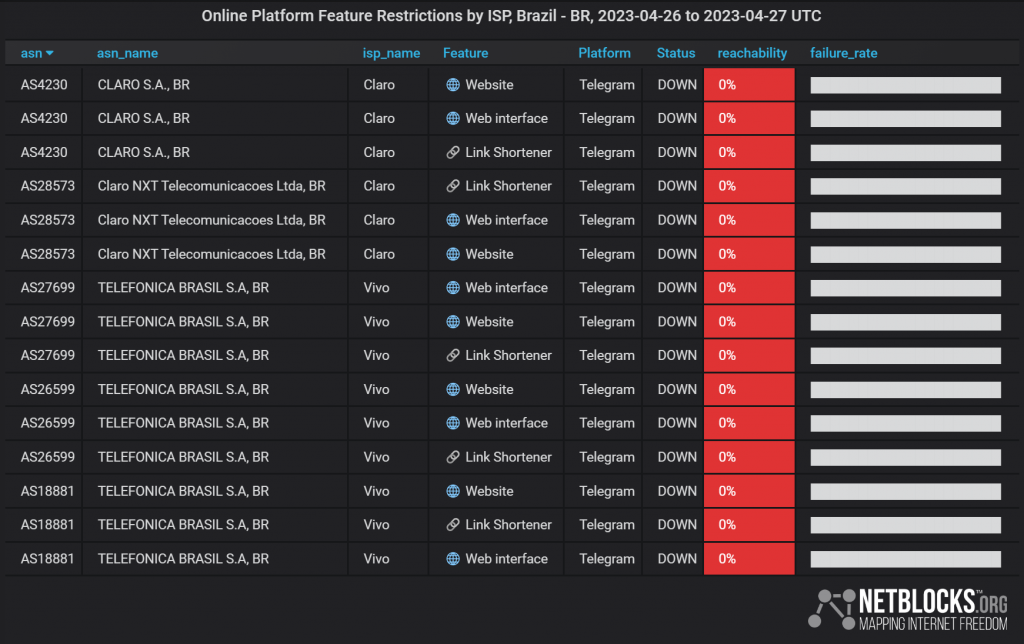The height and width of the screenshot is (644, 1024).
Task: Click the globe icon in AS26599 Web interface row
Action: 453,423
